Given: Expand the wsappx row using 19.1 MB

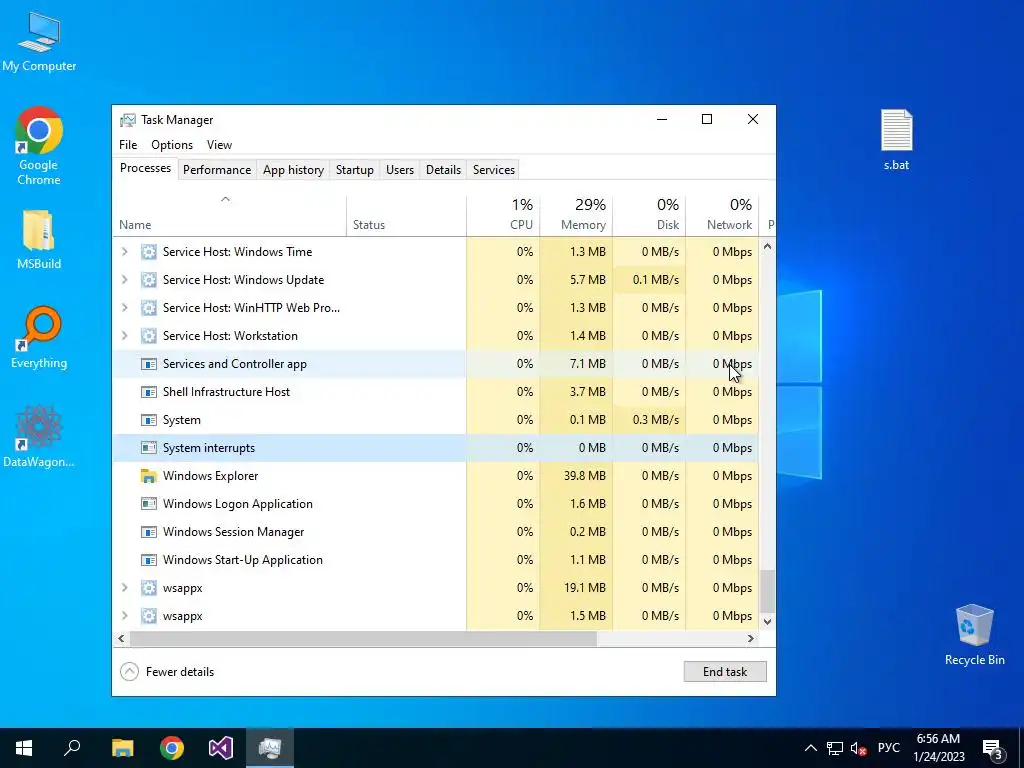Looking at the screenshot, I should (x=125, y=588).
